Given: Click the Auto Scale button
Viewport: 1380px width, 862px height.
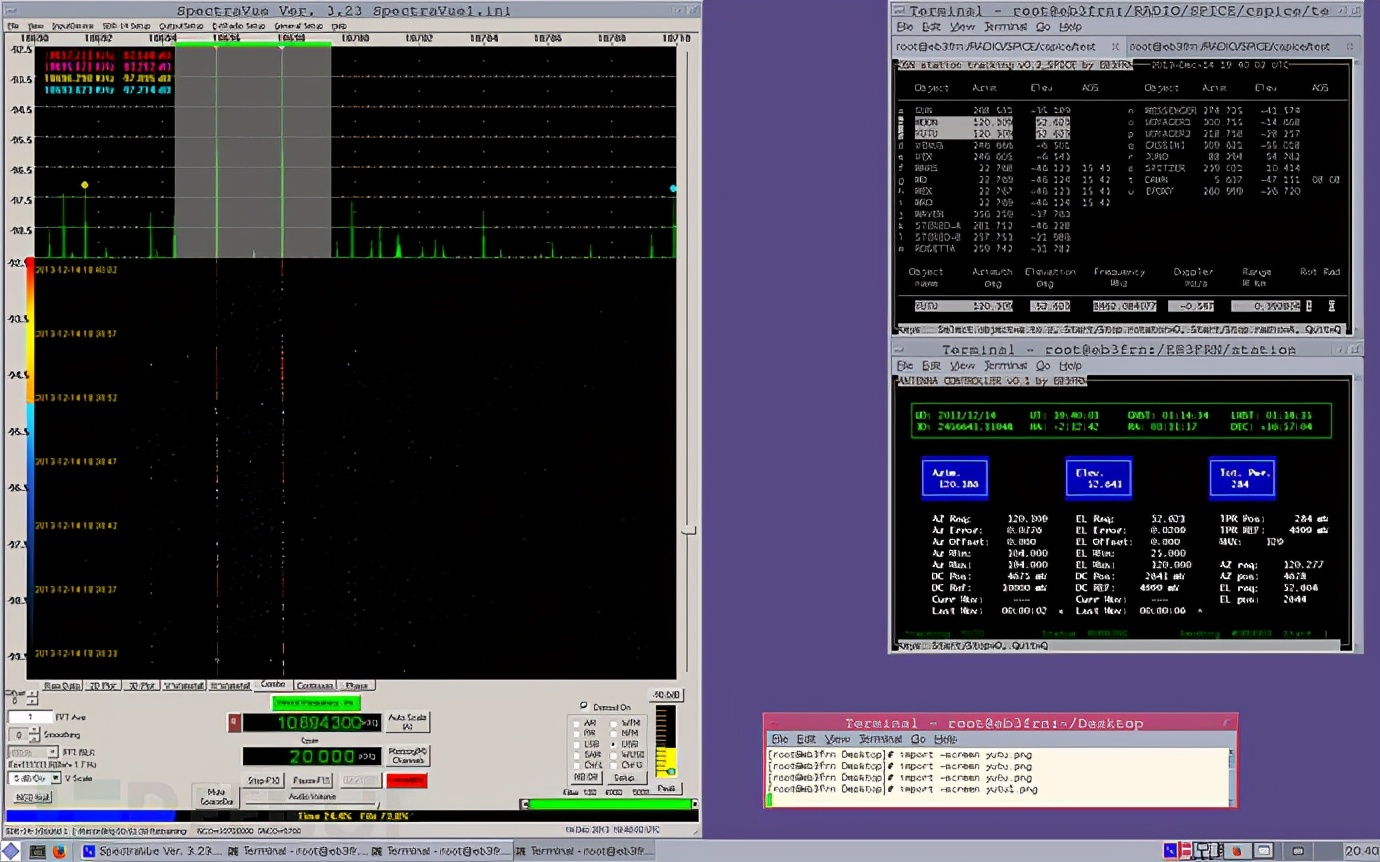Looking at the screenshot, I should (x=407, y=721).
